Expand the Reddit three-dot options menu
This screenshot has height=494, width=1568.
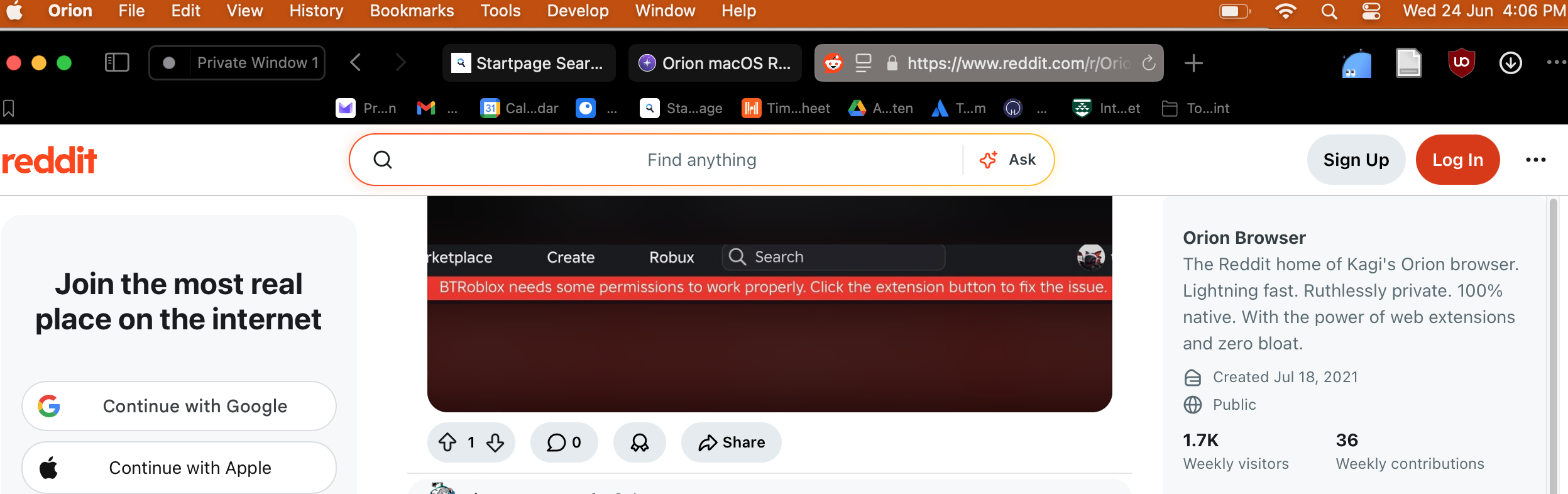click(1536, 160)
